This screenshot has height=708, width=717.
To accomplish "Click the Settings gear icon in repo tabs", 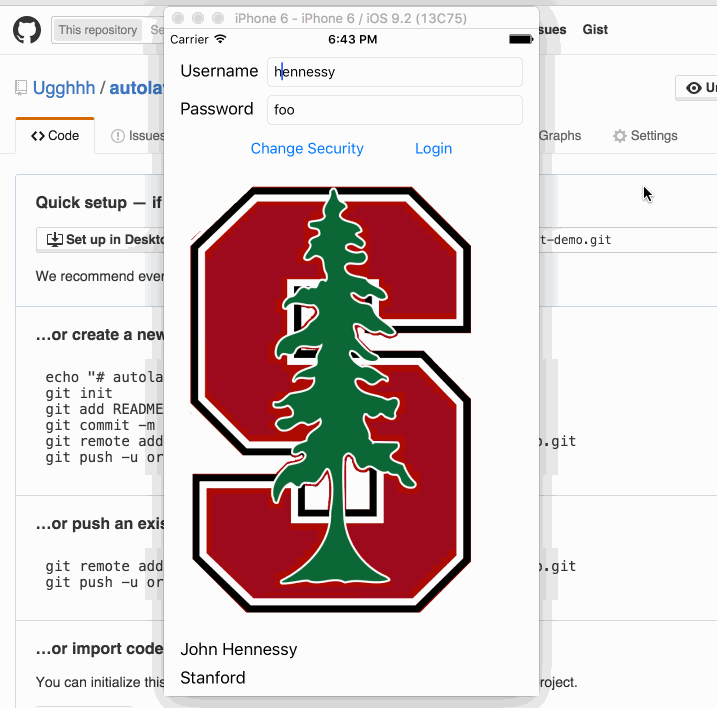I will [620, 136].
